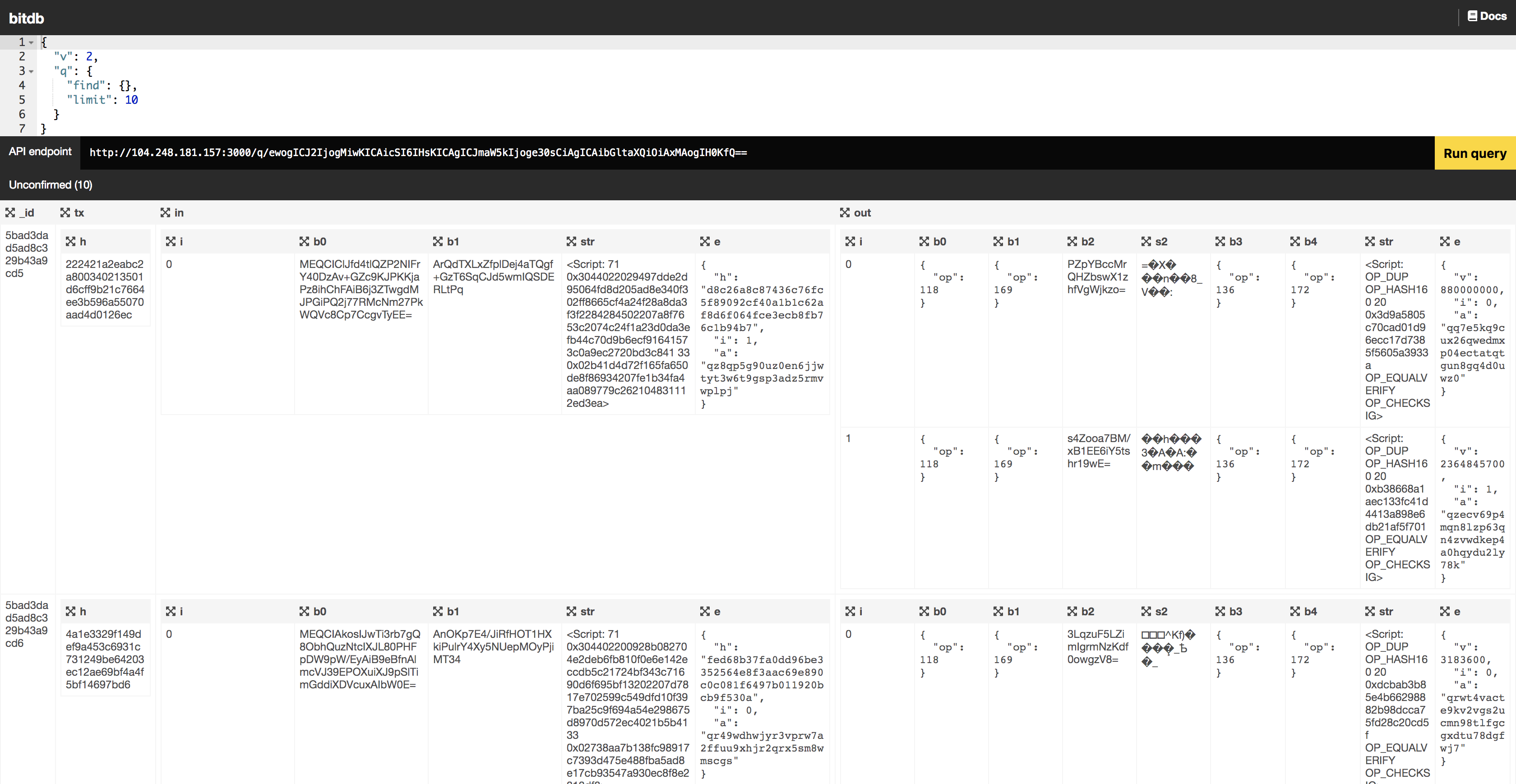Select the Unconfirmed (10) tab
Screen dimensions: 1516x784
click(51, 185)
